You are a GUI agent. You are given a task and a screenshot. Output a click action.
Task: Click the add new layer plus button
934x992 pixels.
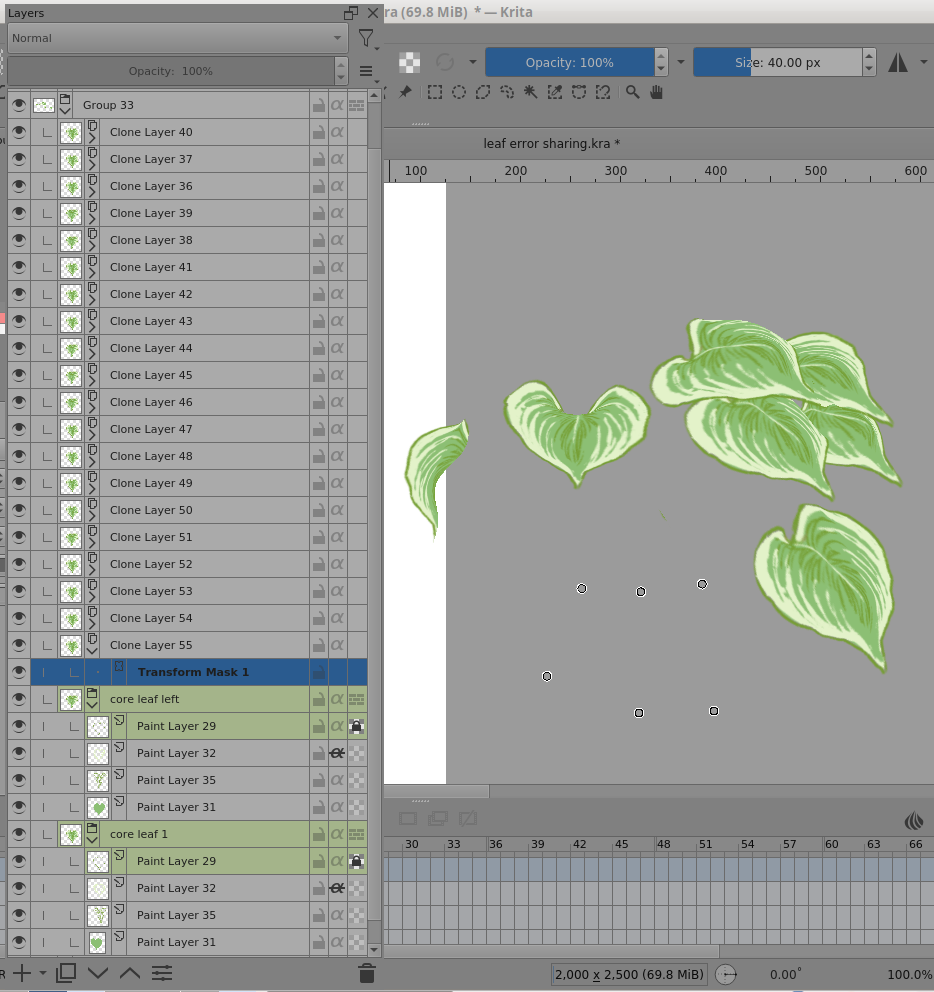(21, 972)
